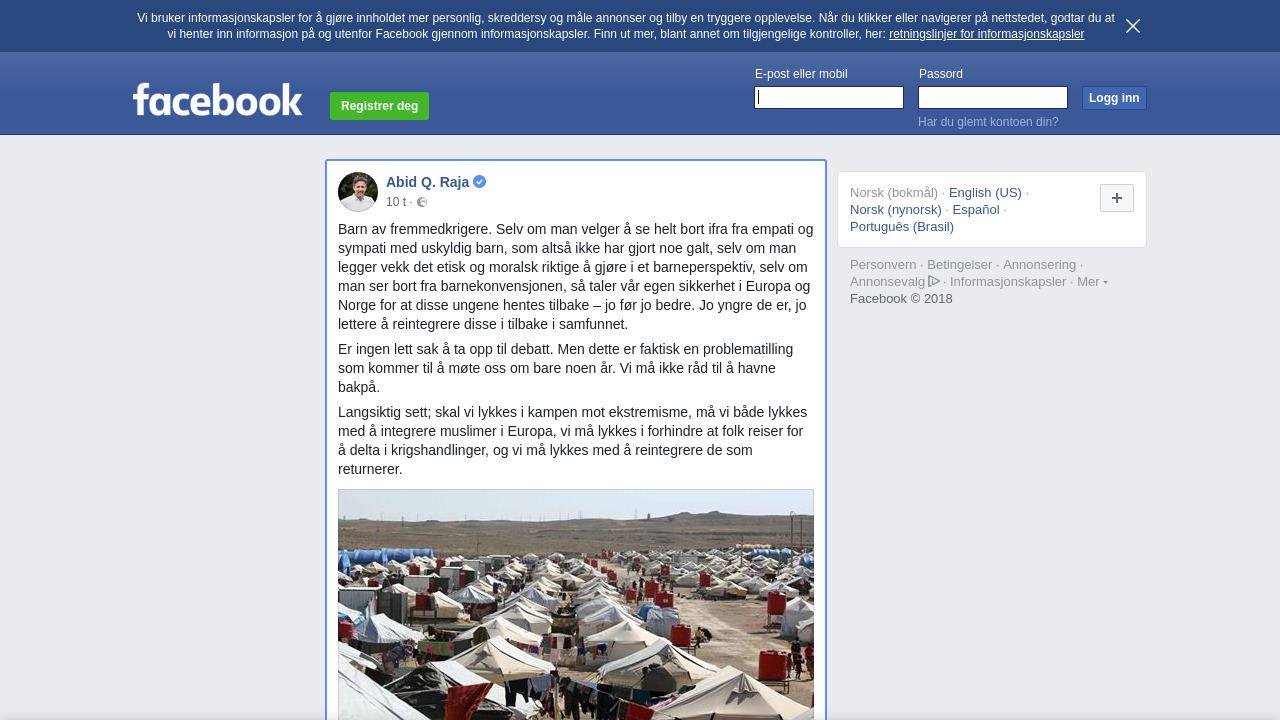Image resolution: width=1280 pixels, height=720 pixels.
Task: Click the Registrer deg button
Action: (x=379, y=106)
